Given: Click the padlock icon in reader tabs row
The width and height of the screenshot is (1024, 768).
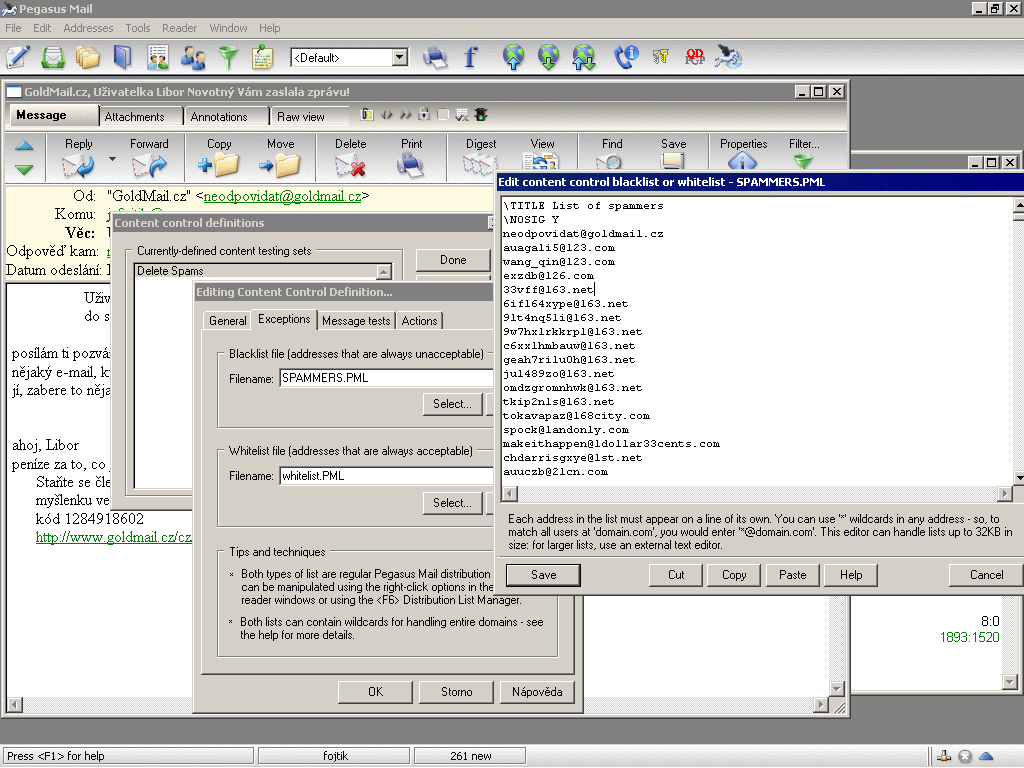Looking at the screenshot, I should pyautogui.click(x=424, y=115).
